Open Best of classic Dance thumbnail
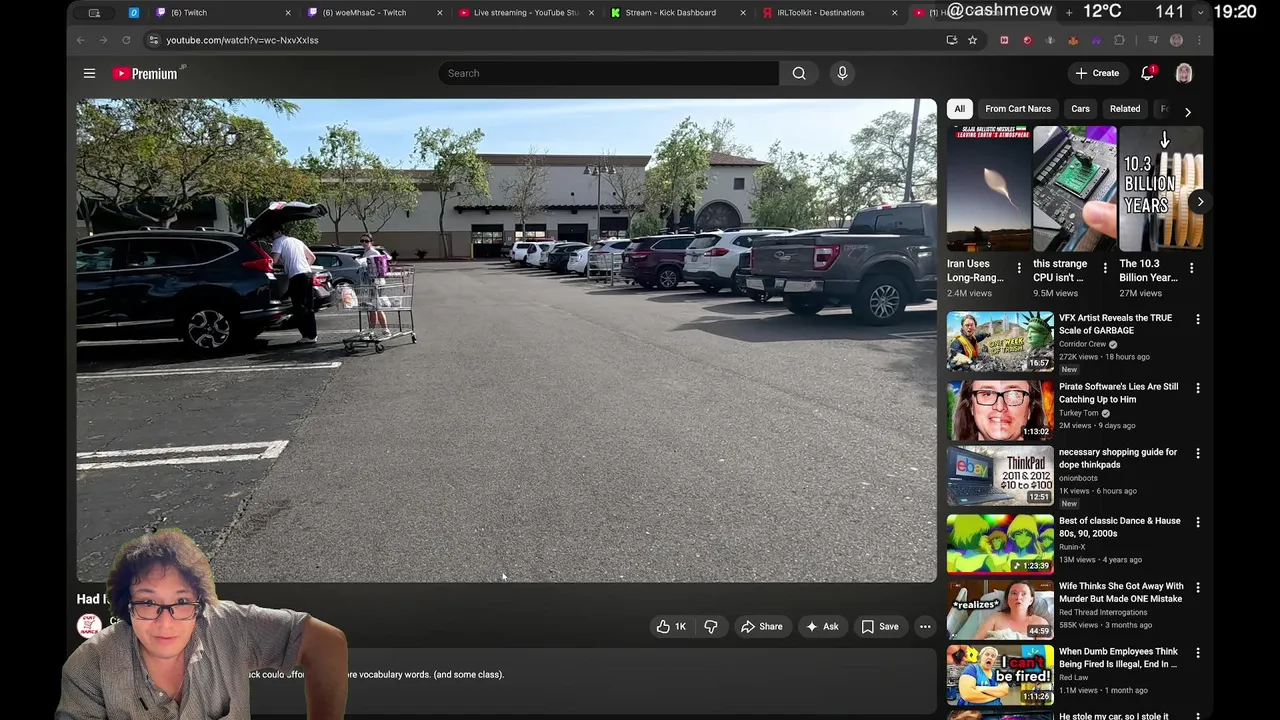The height and width of the screenshot is (720, 1280). click(x=1000, y=544)
